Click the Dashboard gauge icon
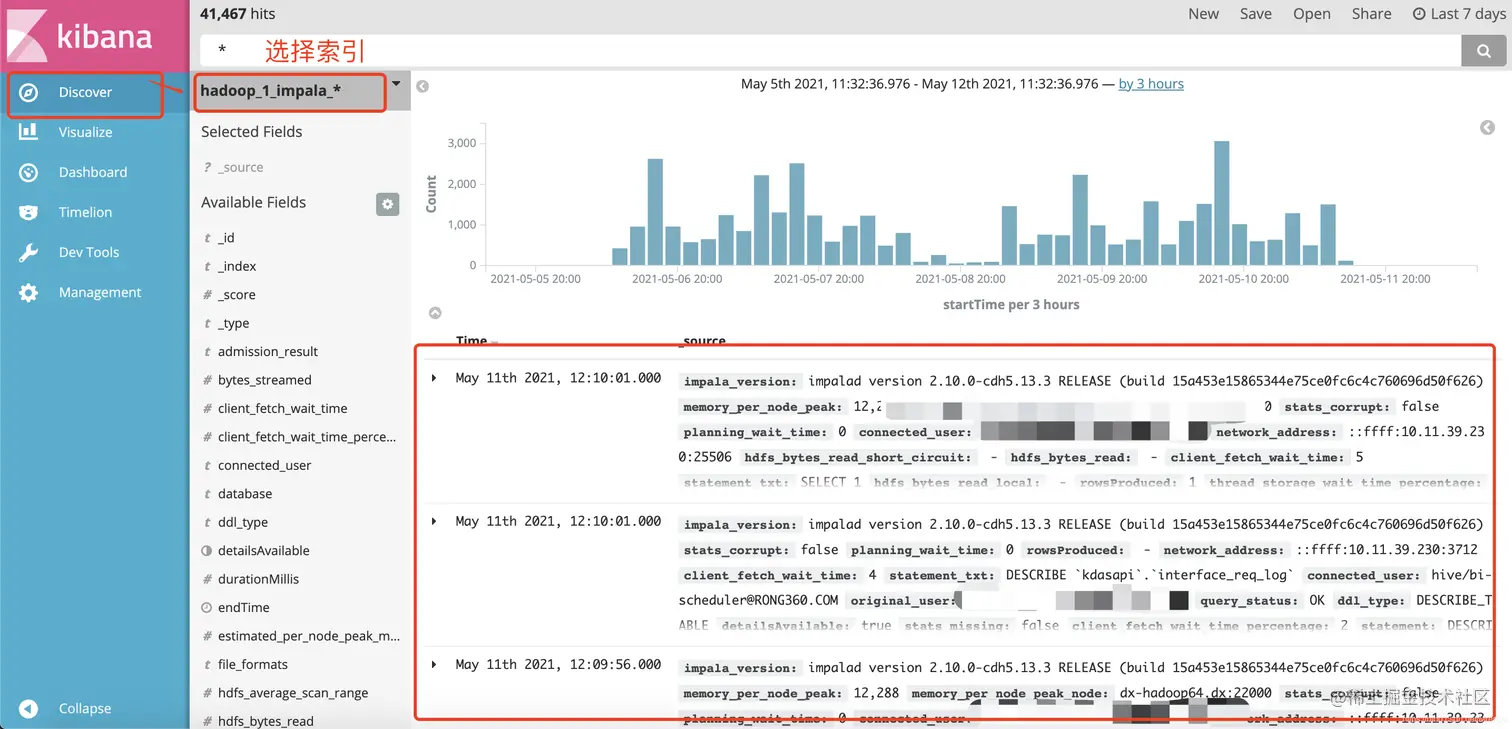Viewport: 1512px width, 729px height. [x=29, y=172]
